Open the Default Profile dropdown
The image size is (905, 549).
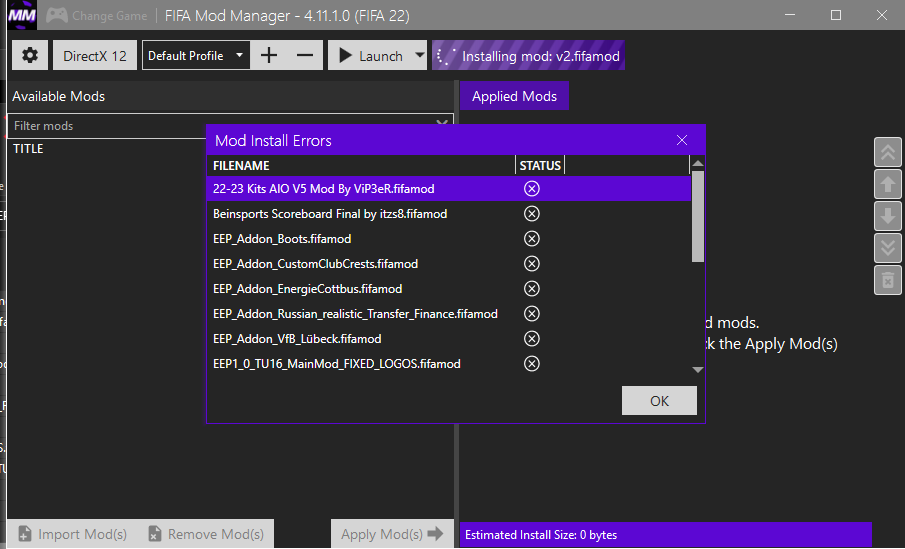196,55
